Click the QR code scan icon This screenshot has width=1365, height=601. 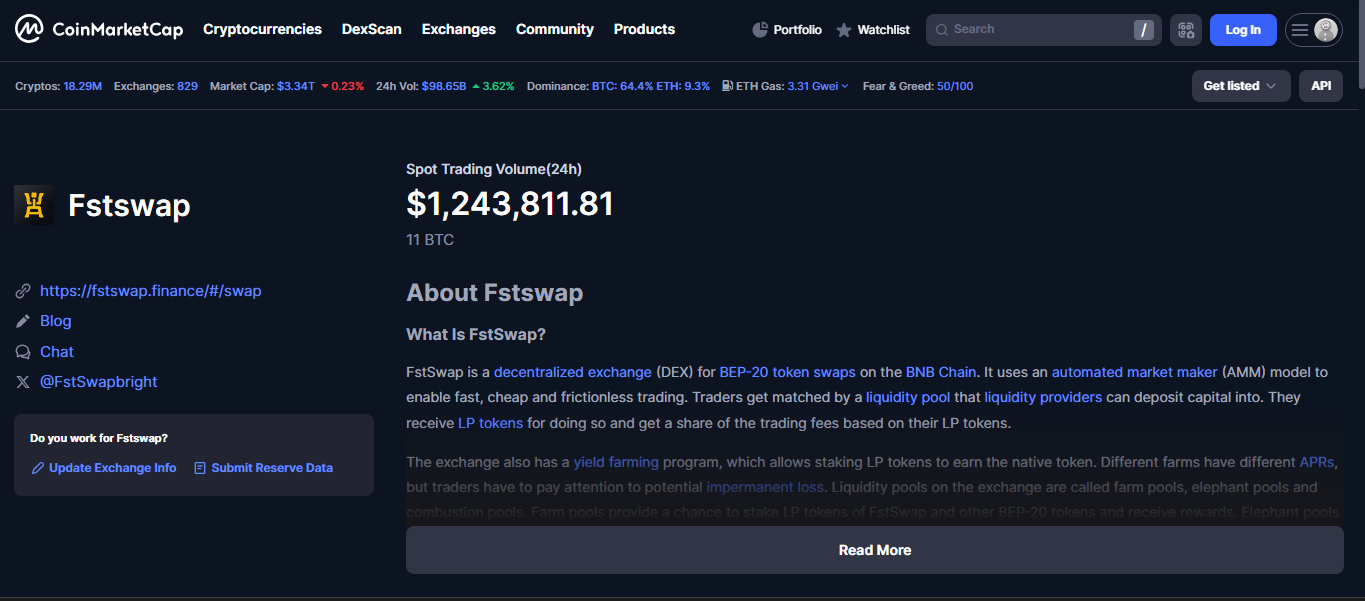[x=1185, y=30]
